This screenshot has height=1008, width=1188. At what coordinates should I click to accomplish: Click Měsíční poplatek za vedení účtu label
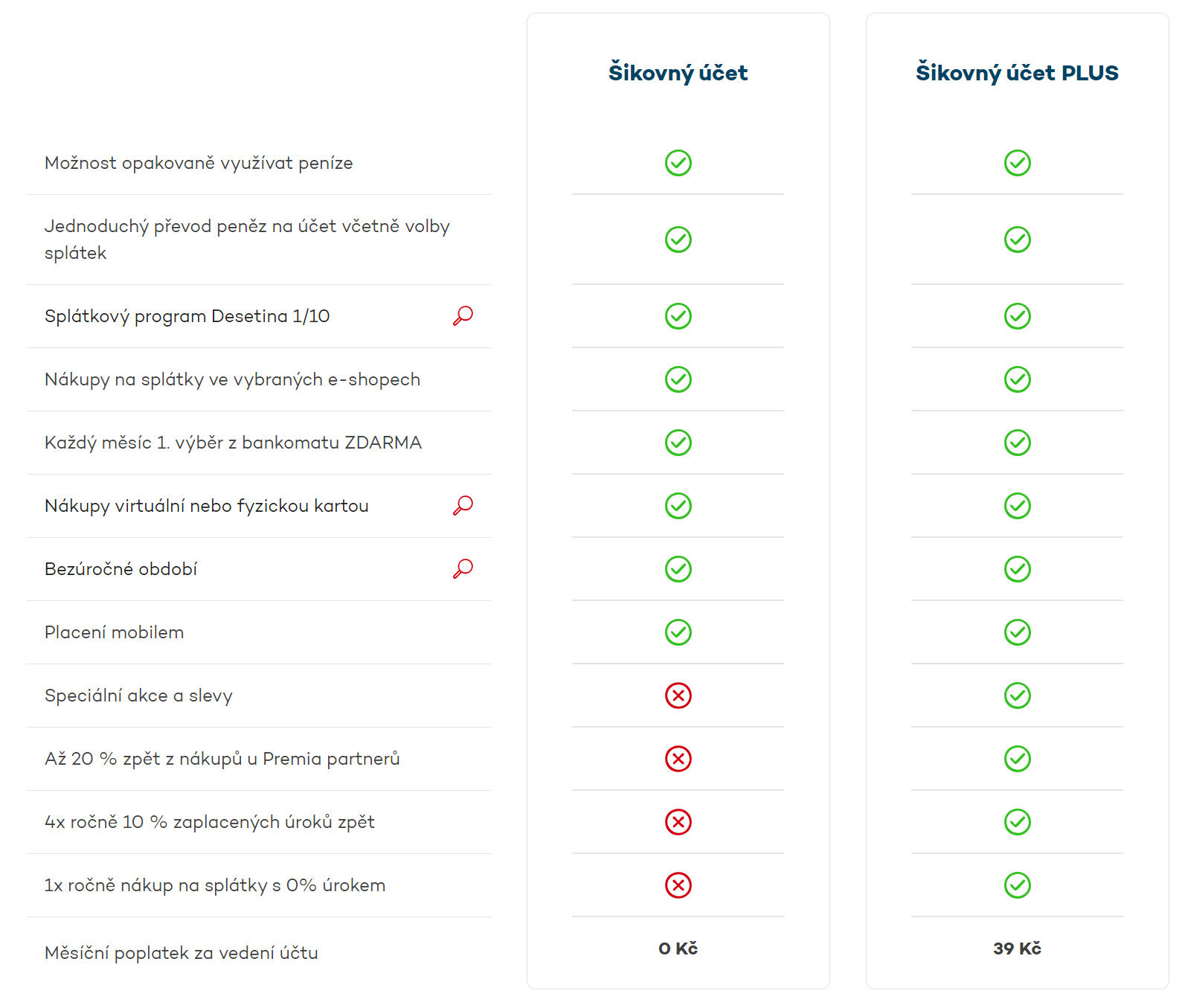click(181, 953)
